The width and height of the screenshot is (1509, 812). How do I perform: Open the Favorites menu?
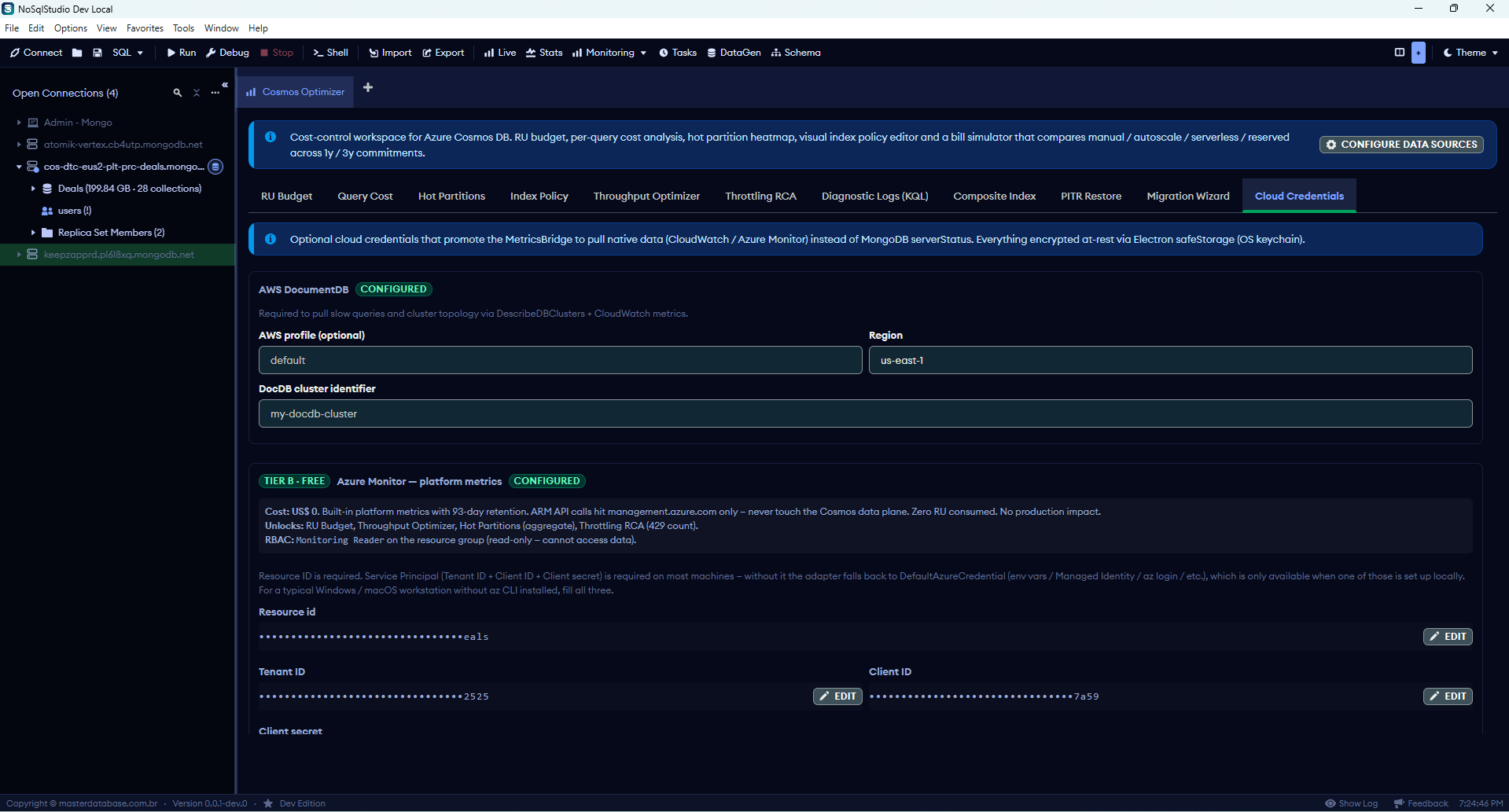coord(145,28)
